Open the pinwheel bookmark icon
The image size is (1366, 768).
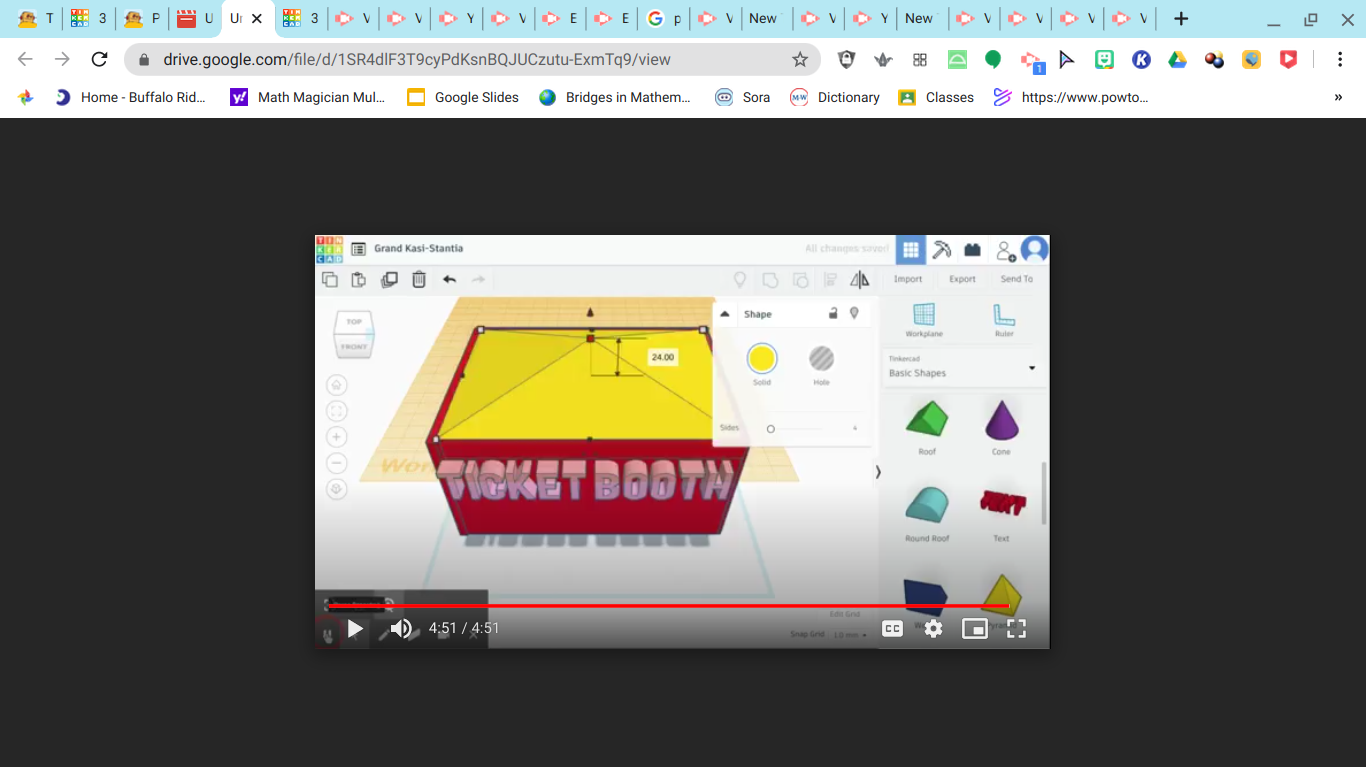[x=26, y=97]
